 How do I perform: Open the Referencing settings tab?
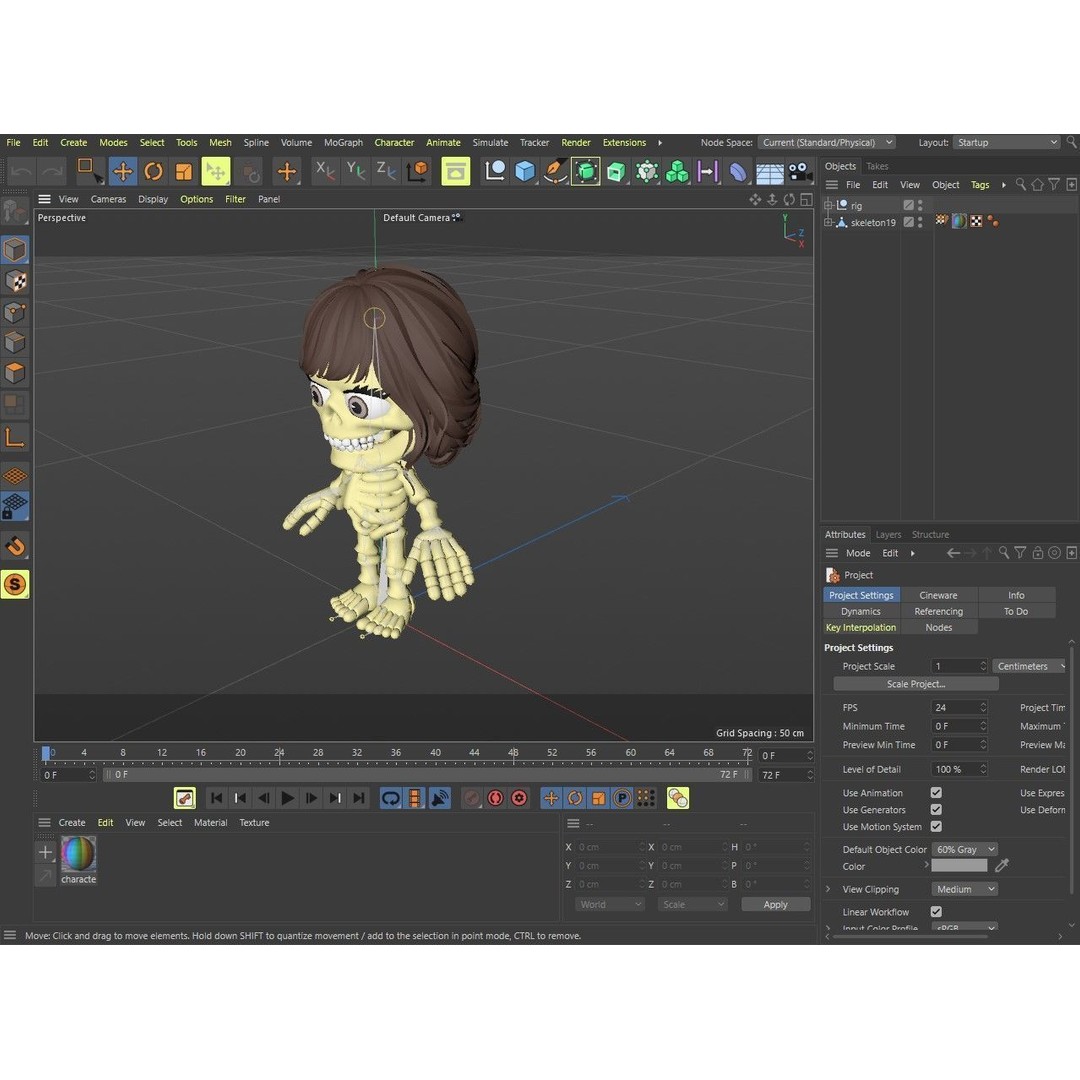938,612
